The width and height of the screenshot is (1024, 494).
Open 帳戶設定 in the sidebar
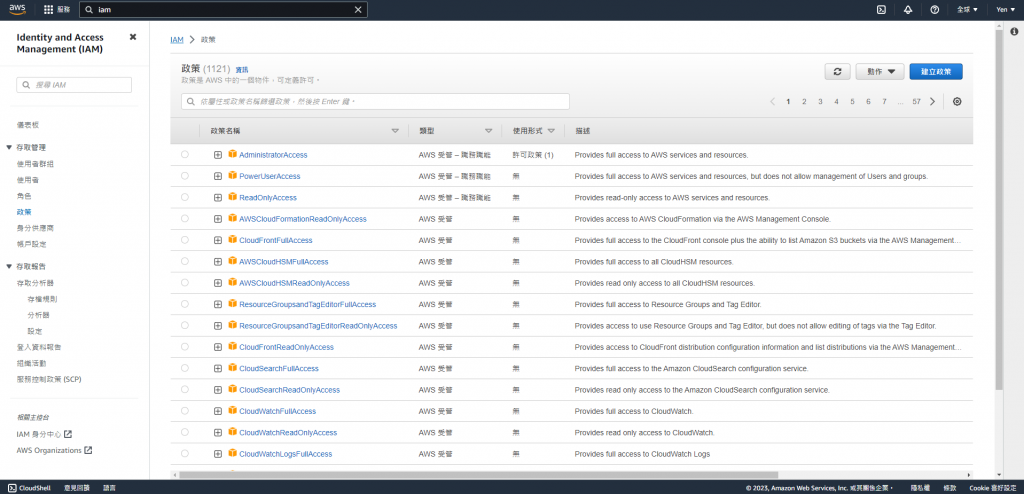tap(31, 244)
